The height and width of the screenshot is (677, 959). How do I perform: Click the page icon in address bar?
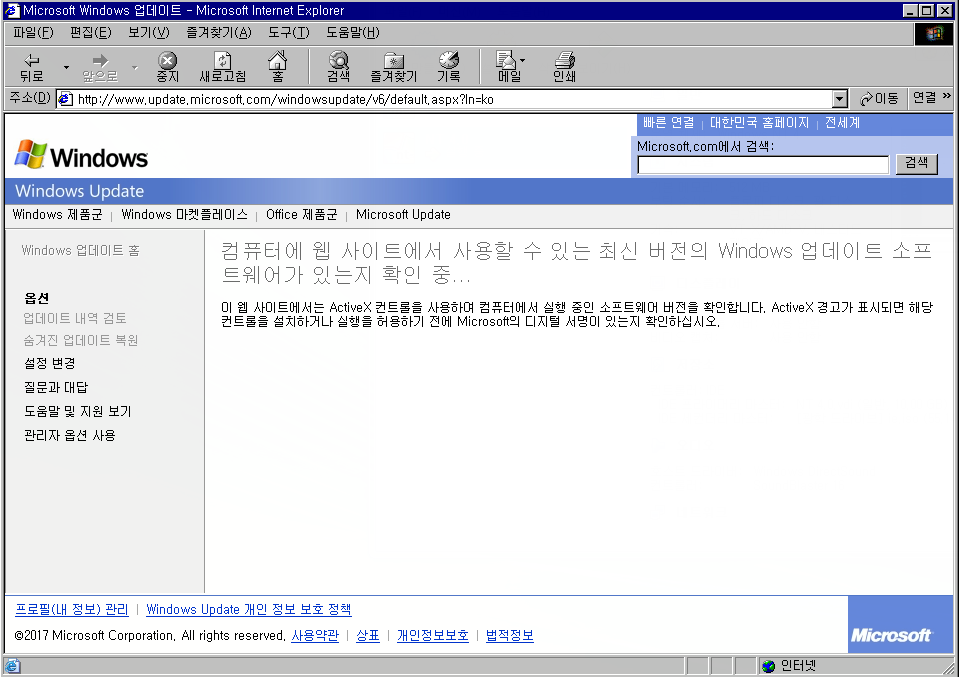coord(65,99)
